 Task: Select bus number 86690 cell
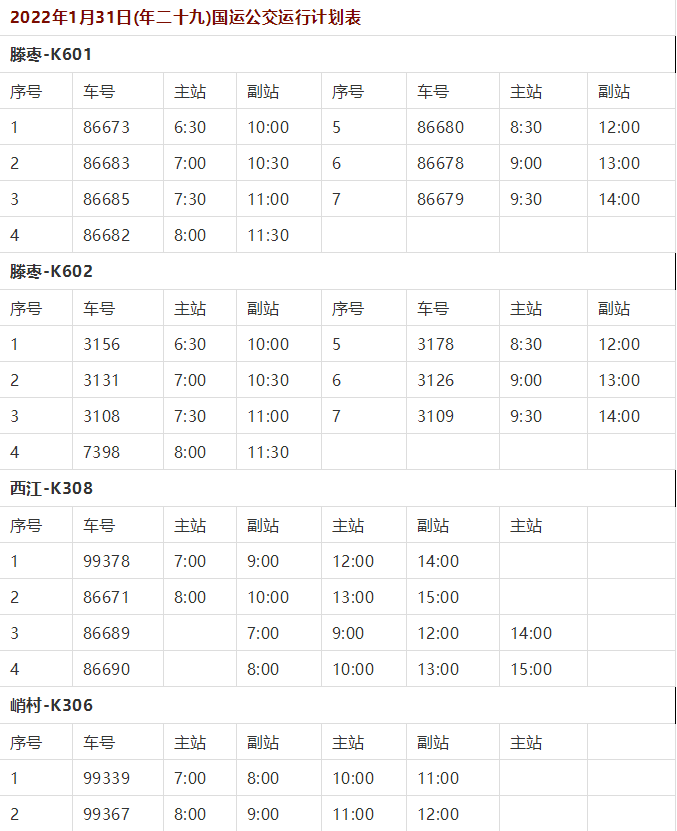point(106,669)
